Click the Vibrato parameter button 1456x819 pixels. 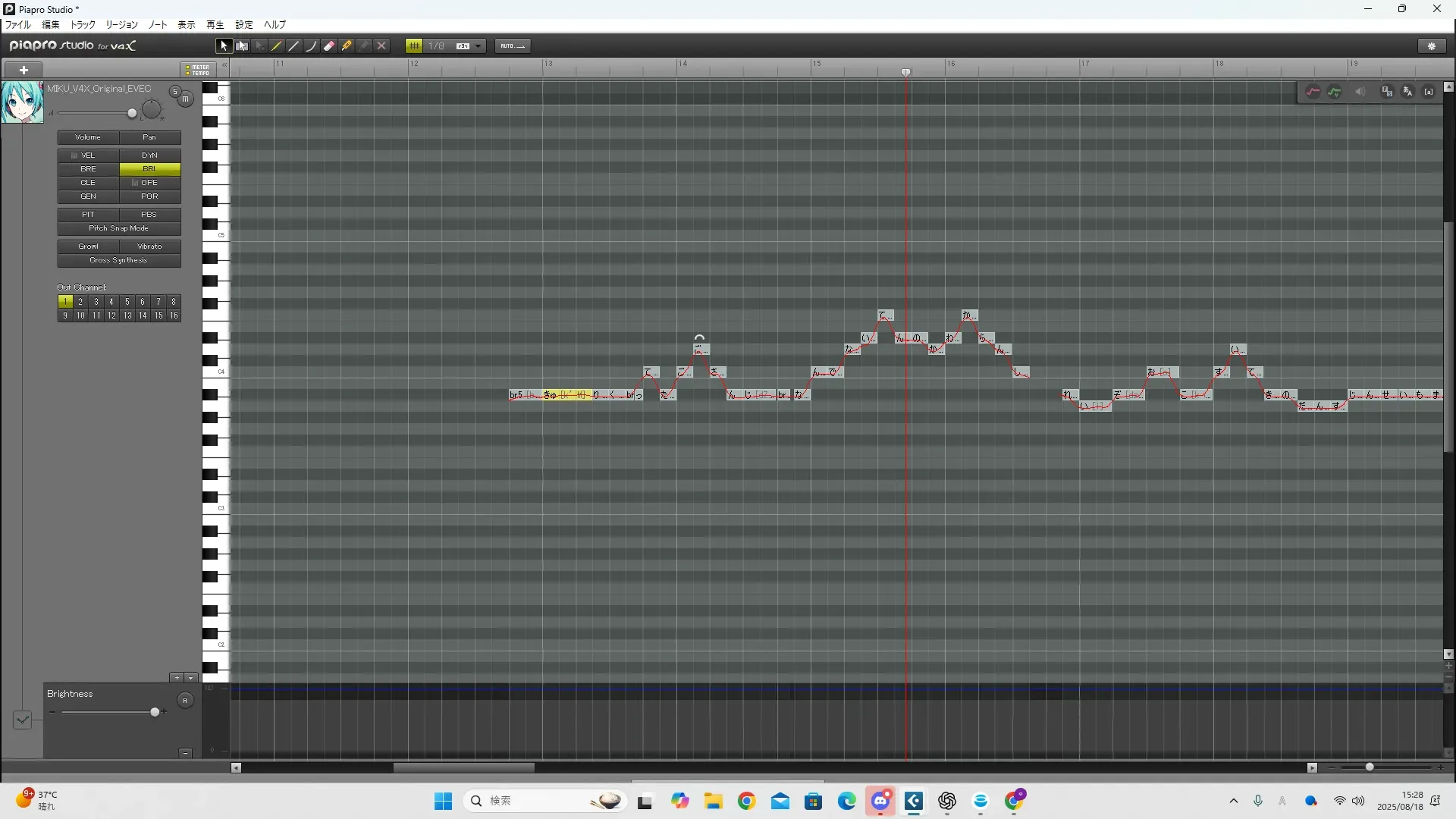(149, 246)
